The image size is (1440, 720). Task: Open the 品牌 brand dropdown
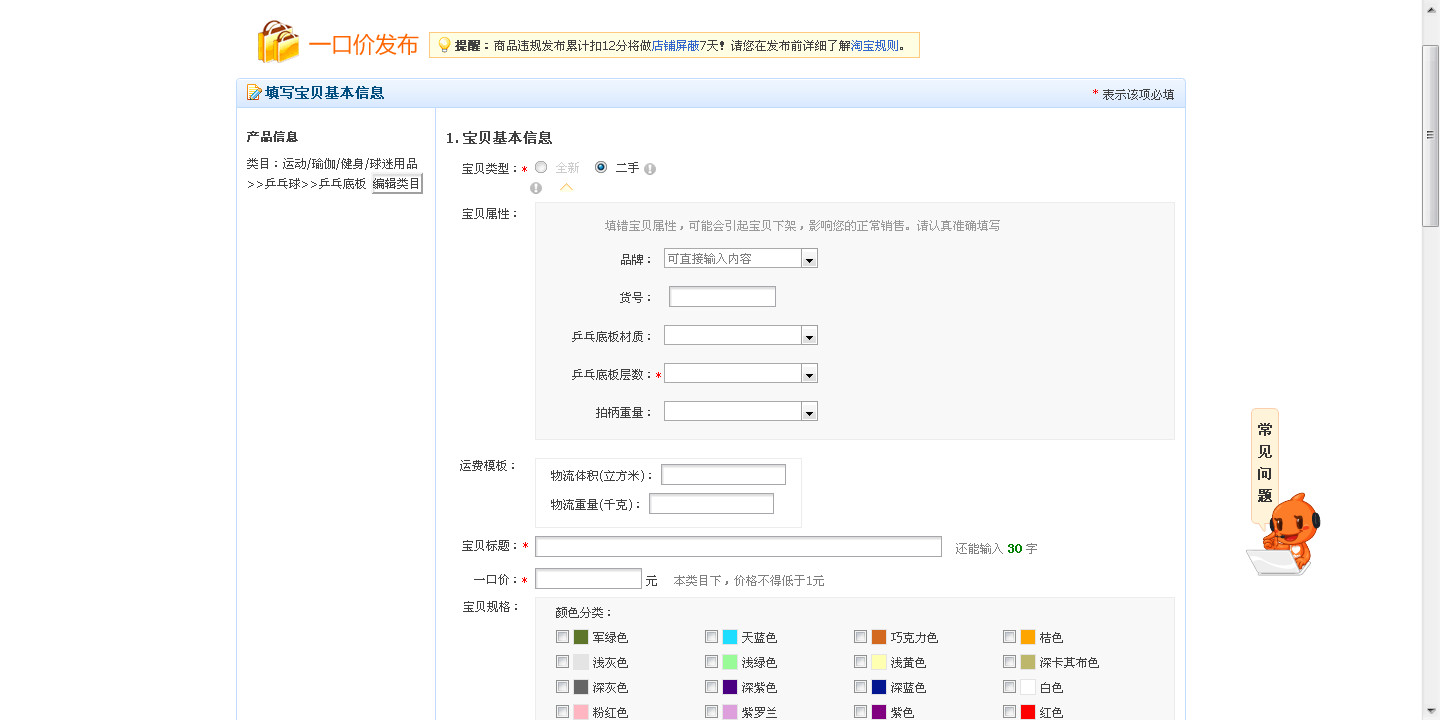click(810, 259)
